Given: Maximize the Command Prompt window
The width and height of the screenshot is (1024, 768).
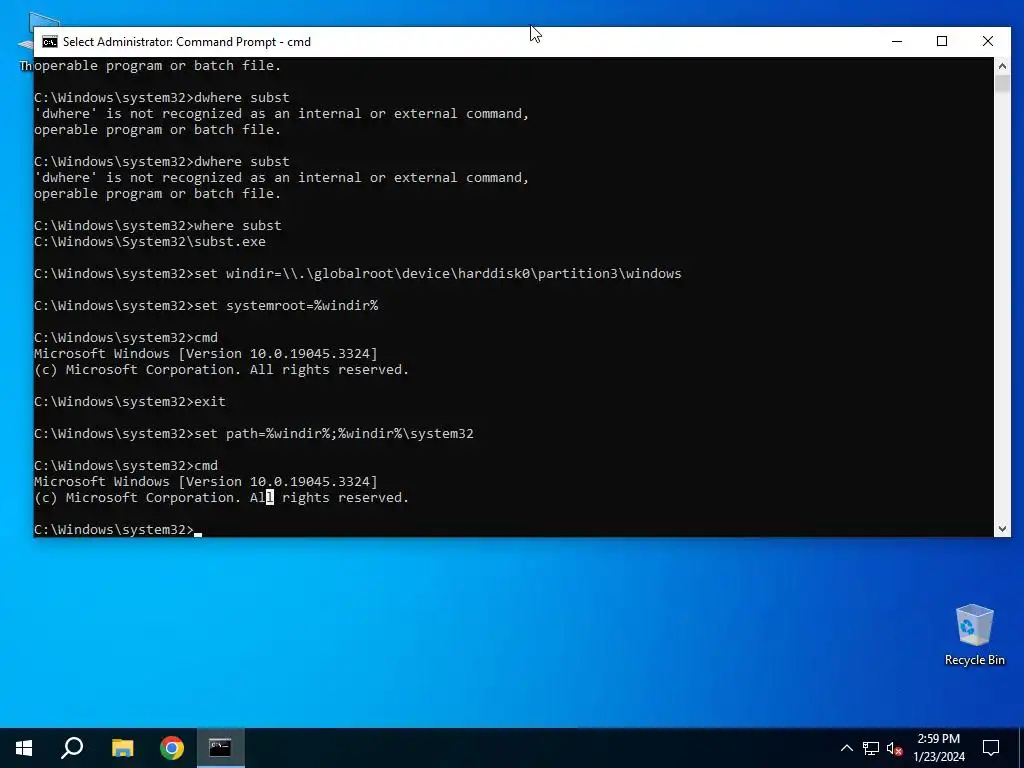Looking at the screenshot, I should pos(942,41).
